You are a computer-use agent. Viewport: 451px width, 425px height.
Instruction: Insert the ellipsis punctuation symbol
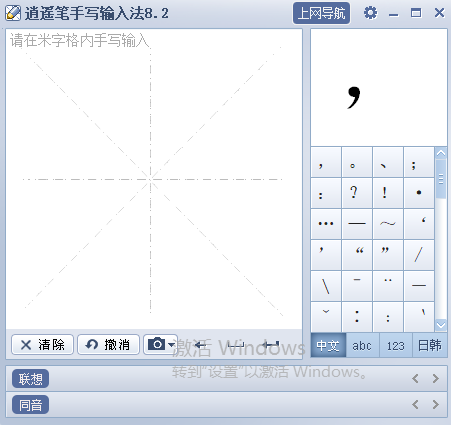(x=326, y=224)
